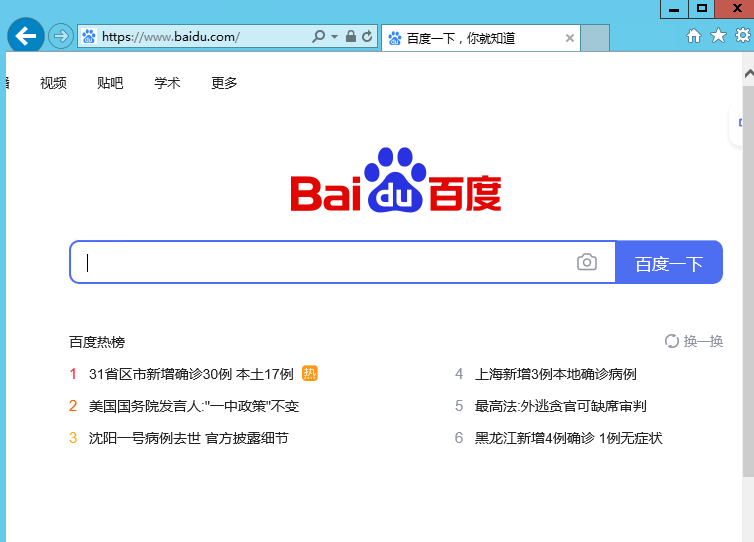754x542 pixels.
Task: Click the Baidu favicon in address bar
Action: pos(89,37)
